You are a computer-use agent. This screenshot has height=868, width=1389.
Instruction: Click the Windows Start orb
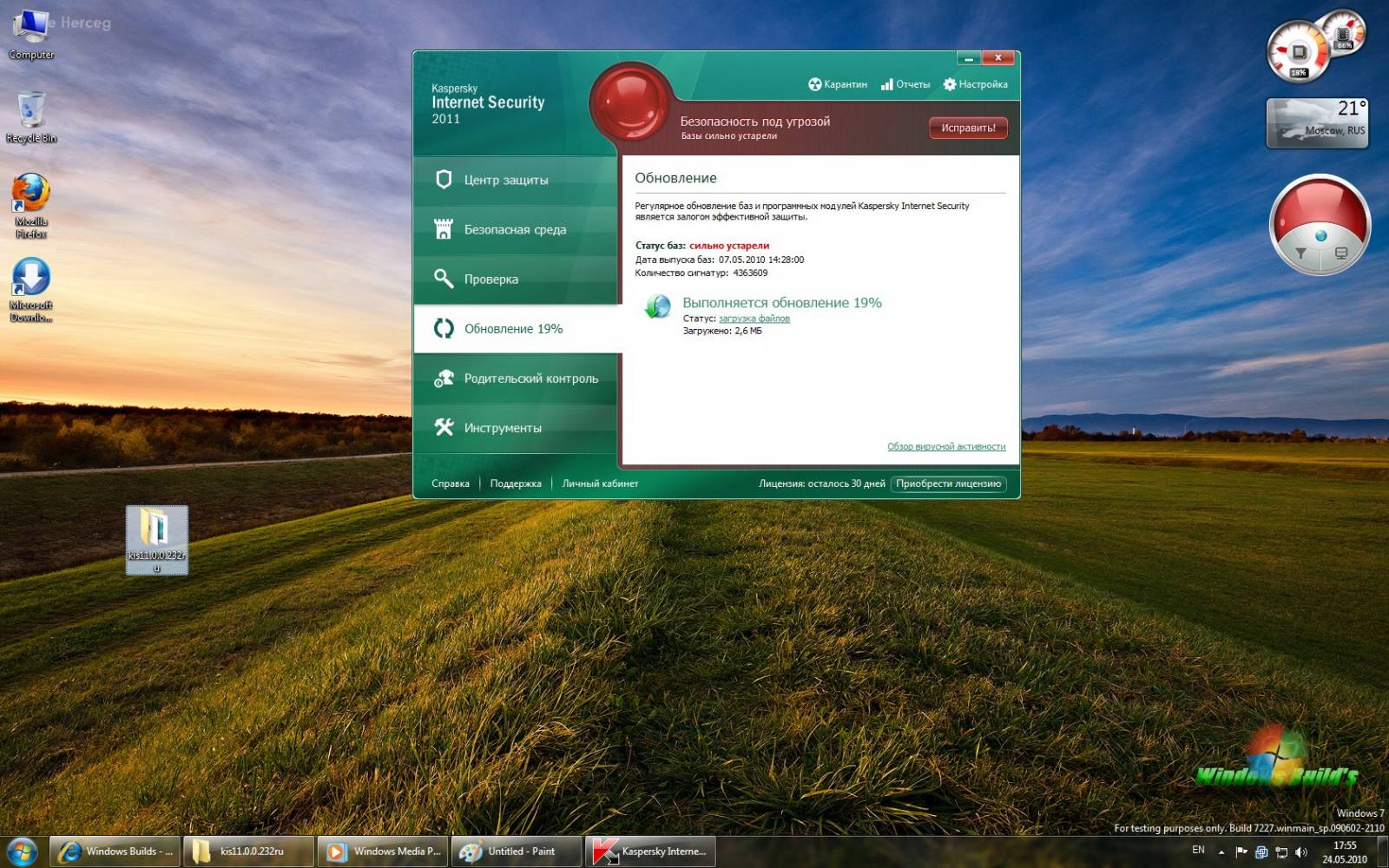(22, 852)
